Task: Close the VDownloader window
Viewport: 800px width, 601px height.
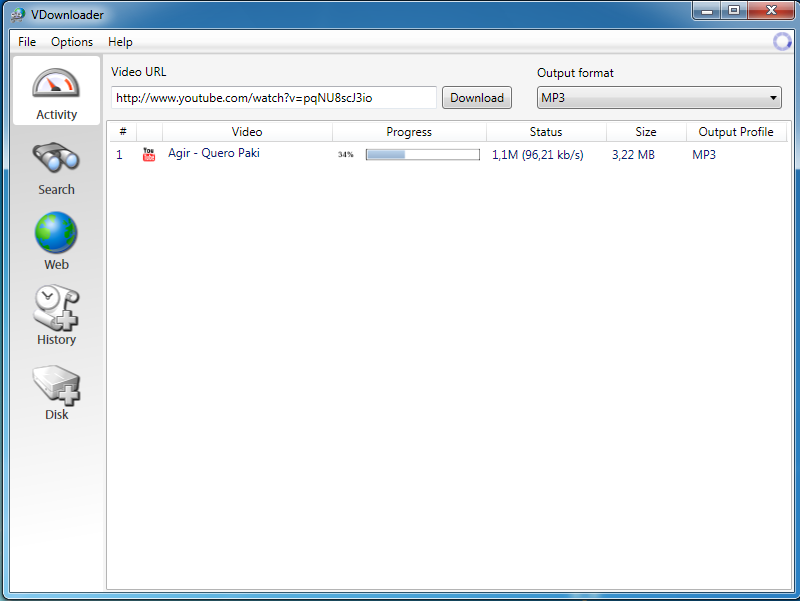Action: pyautogui.click(x=771, y=10)
